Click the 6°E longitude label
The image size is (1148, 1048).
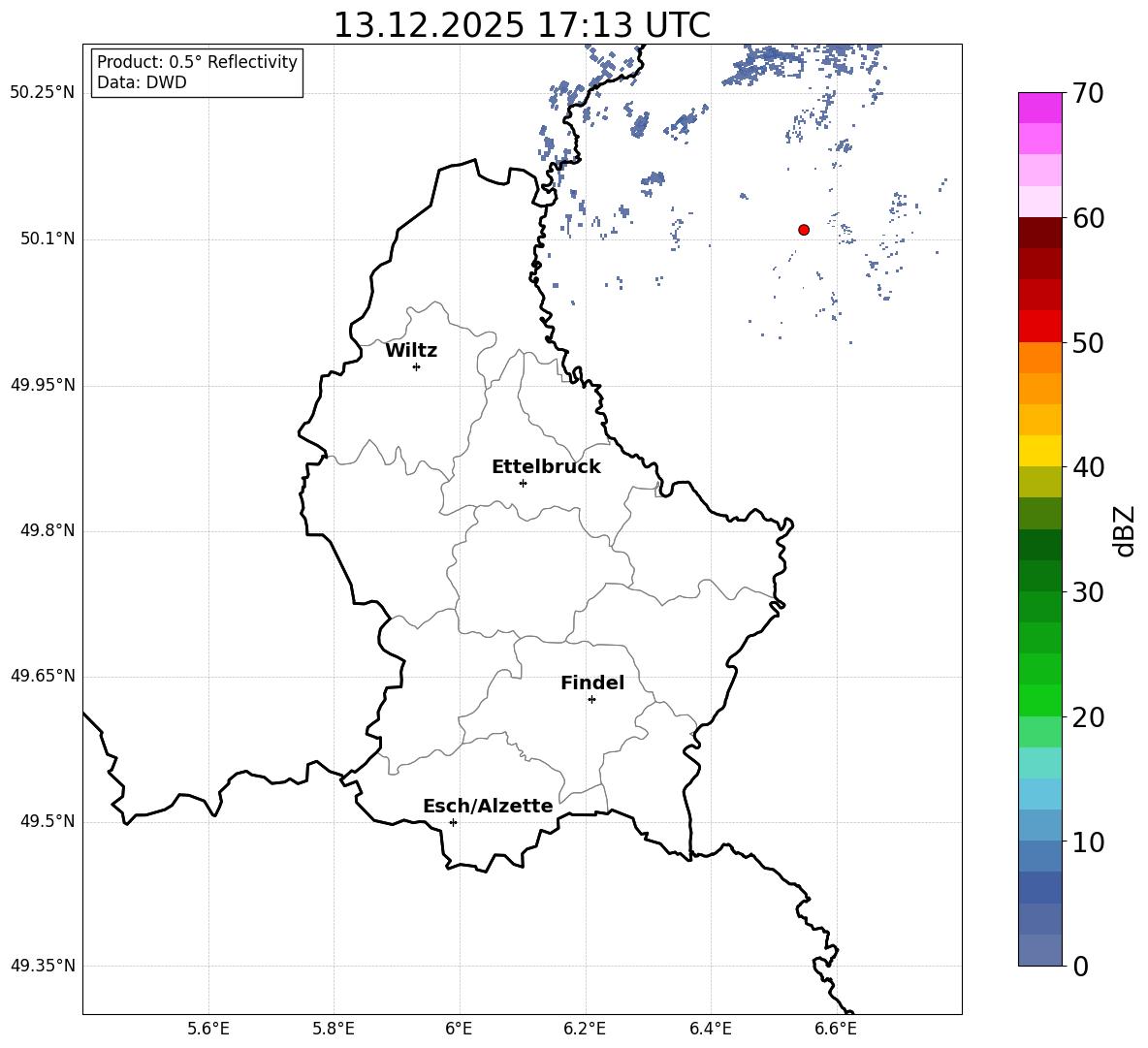pos(459,1029)
